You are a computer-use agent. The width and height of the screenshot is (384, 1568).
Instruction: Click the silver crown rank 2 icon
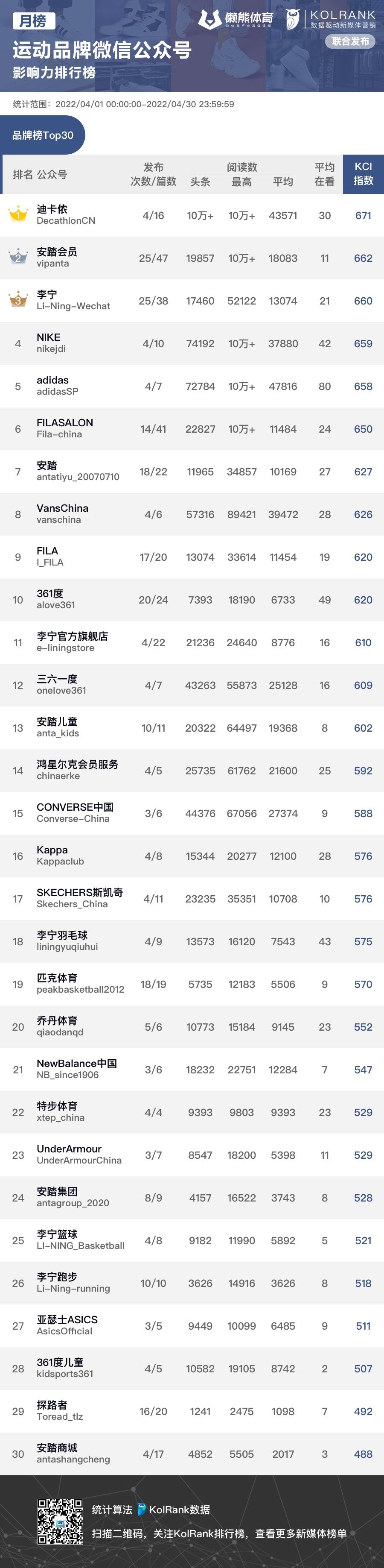pyautogui.click(x=17, y=257)
